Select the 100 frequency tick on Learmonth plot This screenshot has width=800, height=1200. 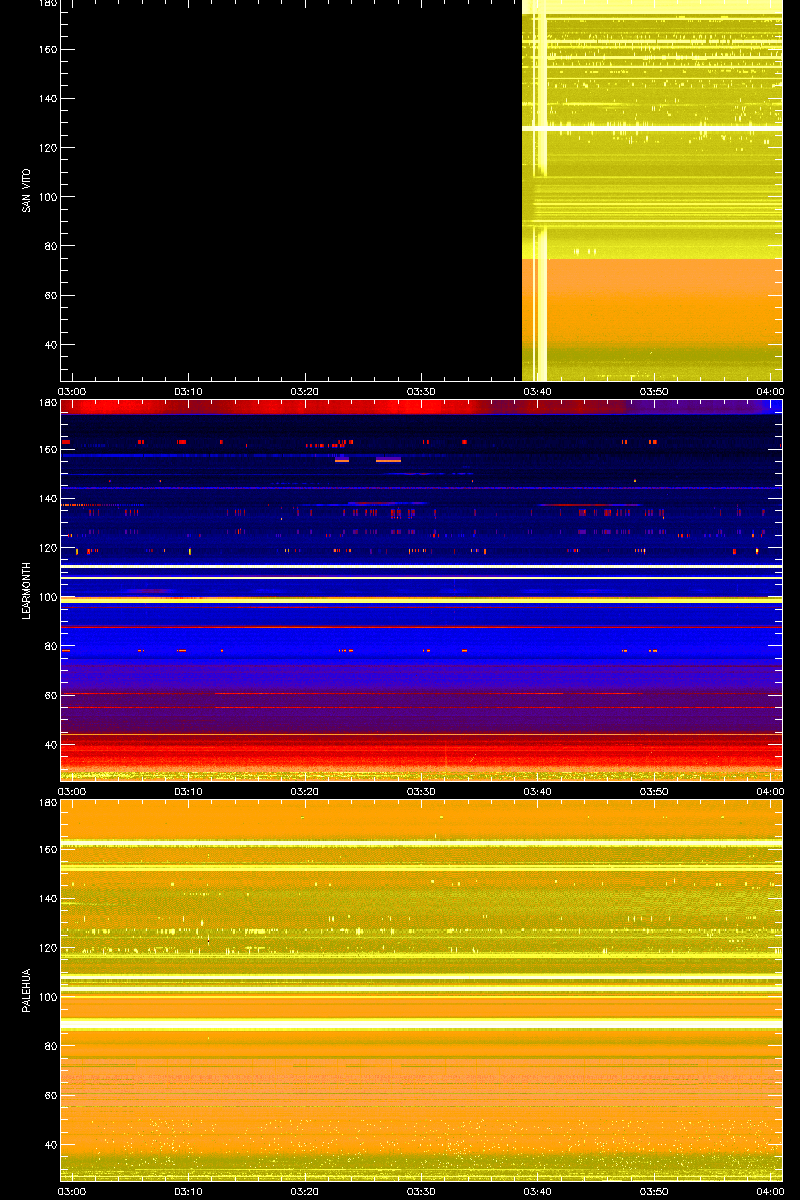(48, 597)
